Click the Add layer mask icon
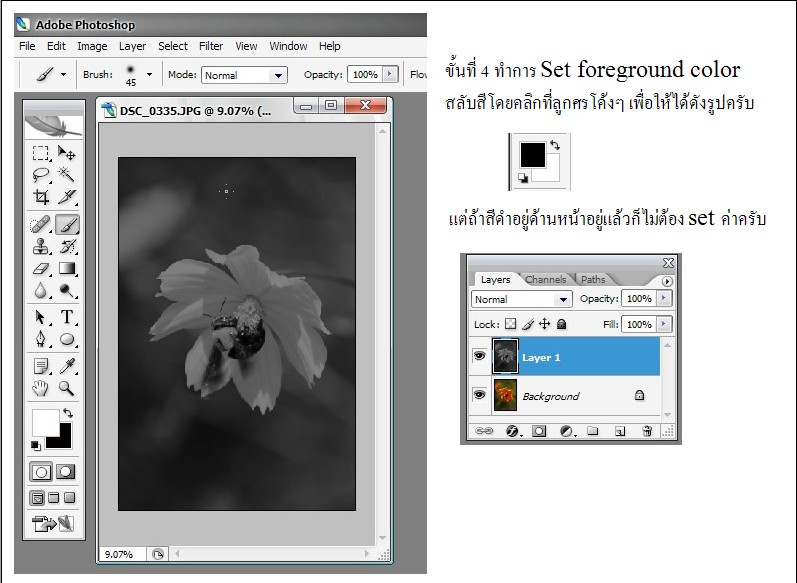This screenshot has height=583, width=797. click(539, 432)
